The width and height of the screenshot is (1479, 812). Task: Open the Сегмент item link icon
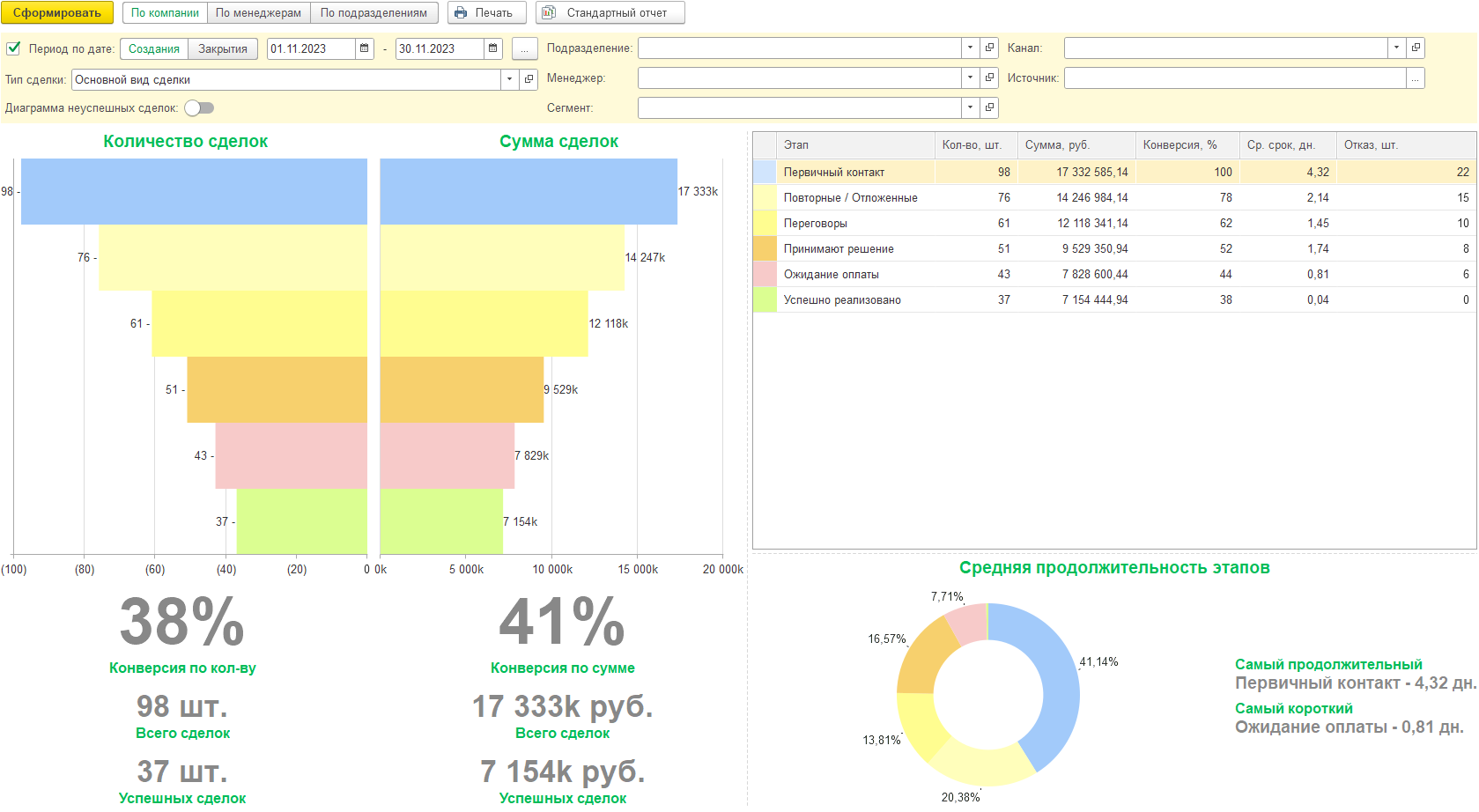(x=989, y=107)
